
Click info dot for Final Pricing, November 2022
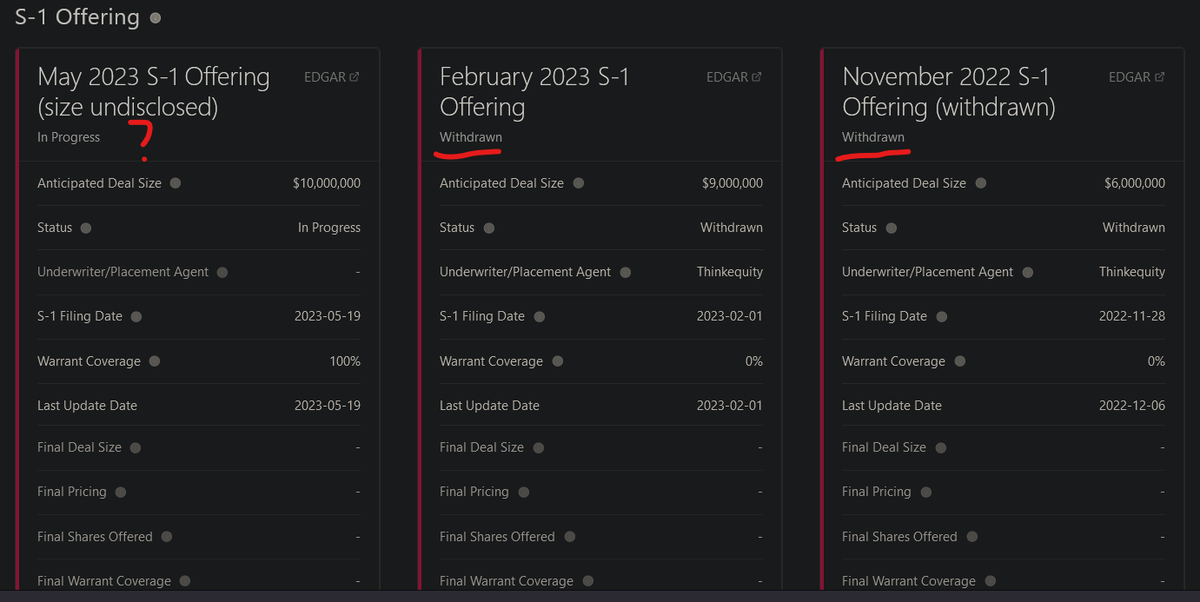click(x=925, y=492)
